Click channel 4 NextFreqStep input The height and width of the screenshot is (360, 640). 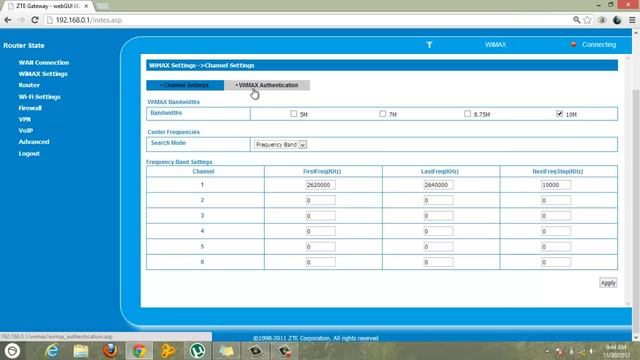click(x=556, y=231)
